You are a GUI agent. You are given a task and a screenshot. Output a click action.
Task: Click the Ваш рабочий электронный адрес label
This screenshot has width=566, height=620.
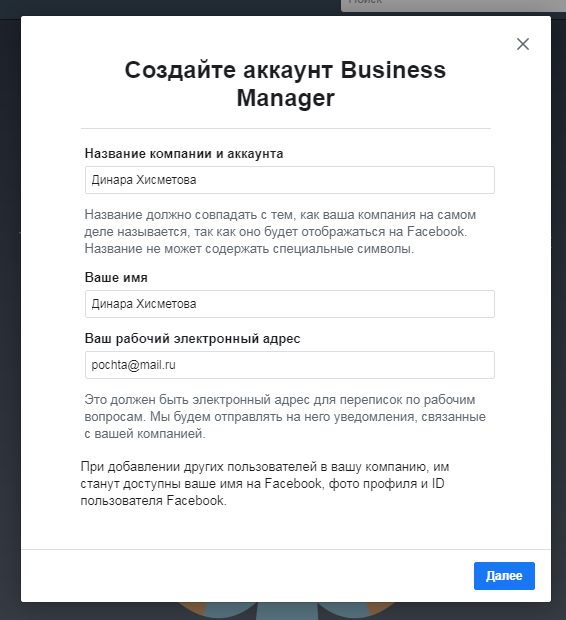point(192,338)
